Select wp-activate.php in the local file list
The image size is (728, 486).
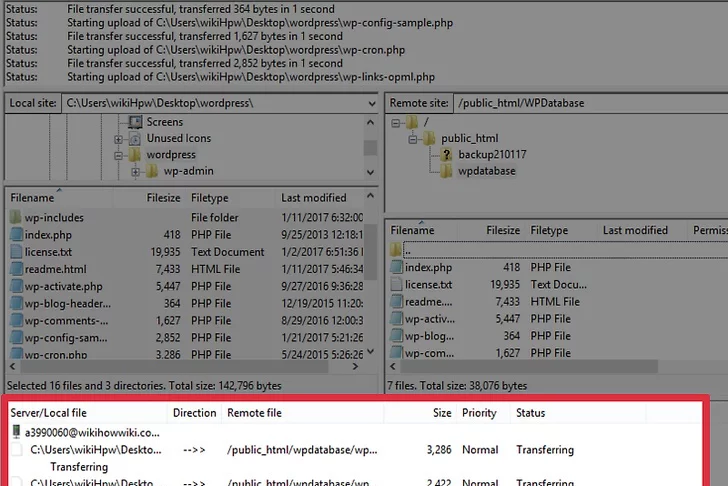click(x=66, y=286)
